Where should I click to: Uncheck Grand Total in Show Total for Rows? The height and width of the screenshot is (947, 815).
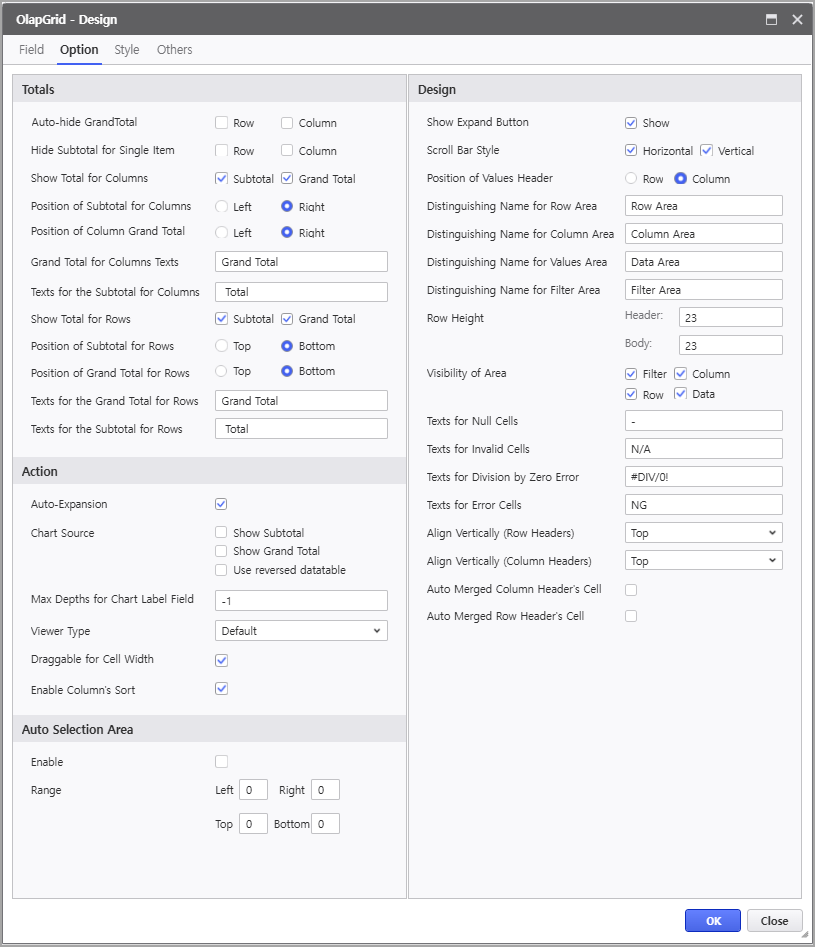click(x=287, y=319)
